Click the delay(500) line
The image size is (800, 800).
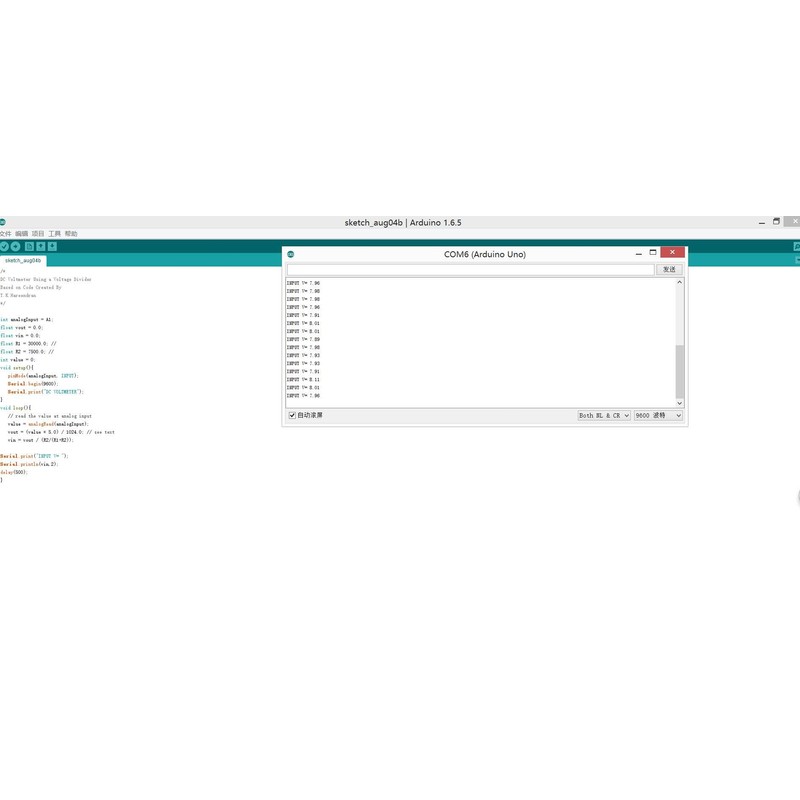(x=14, y=472)
